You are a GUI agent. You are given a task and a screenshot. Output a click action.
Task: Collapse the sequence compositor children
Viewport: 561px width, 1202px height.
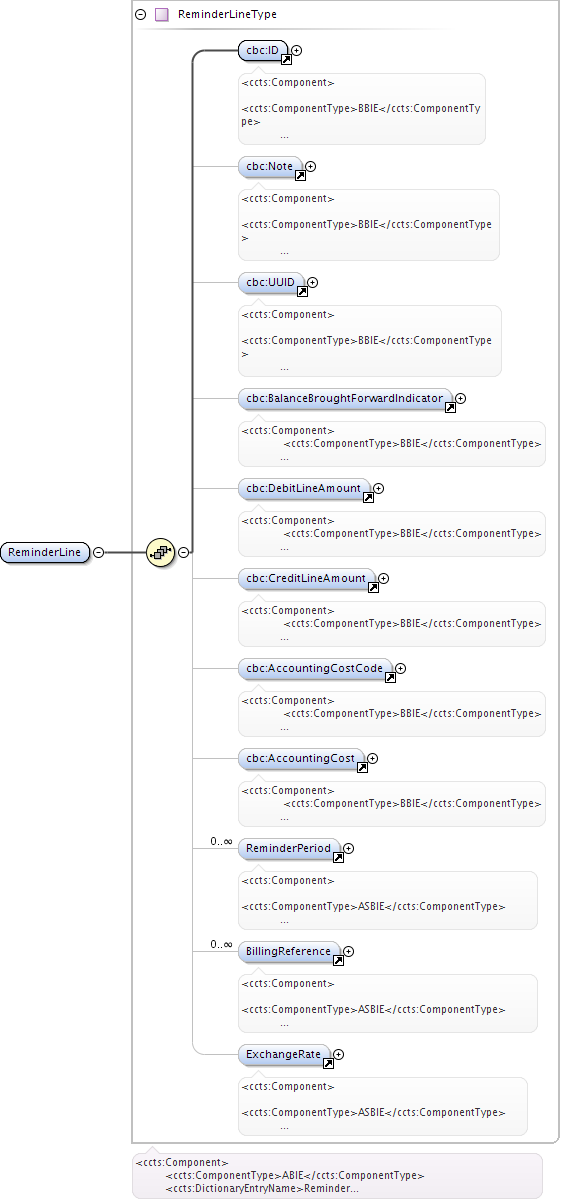[184, 552]
